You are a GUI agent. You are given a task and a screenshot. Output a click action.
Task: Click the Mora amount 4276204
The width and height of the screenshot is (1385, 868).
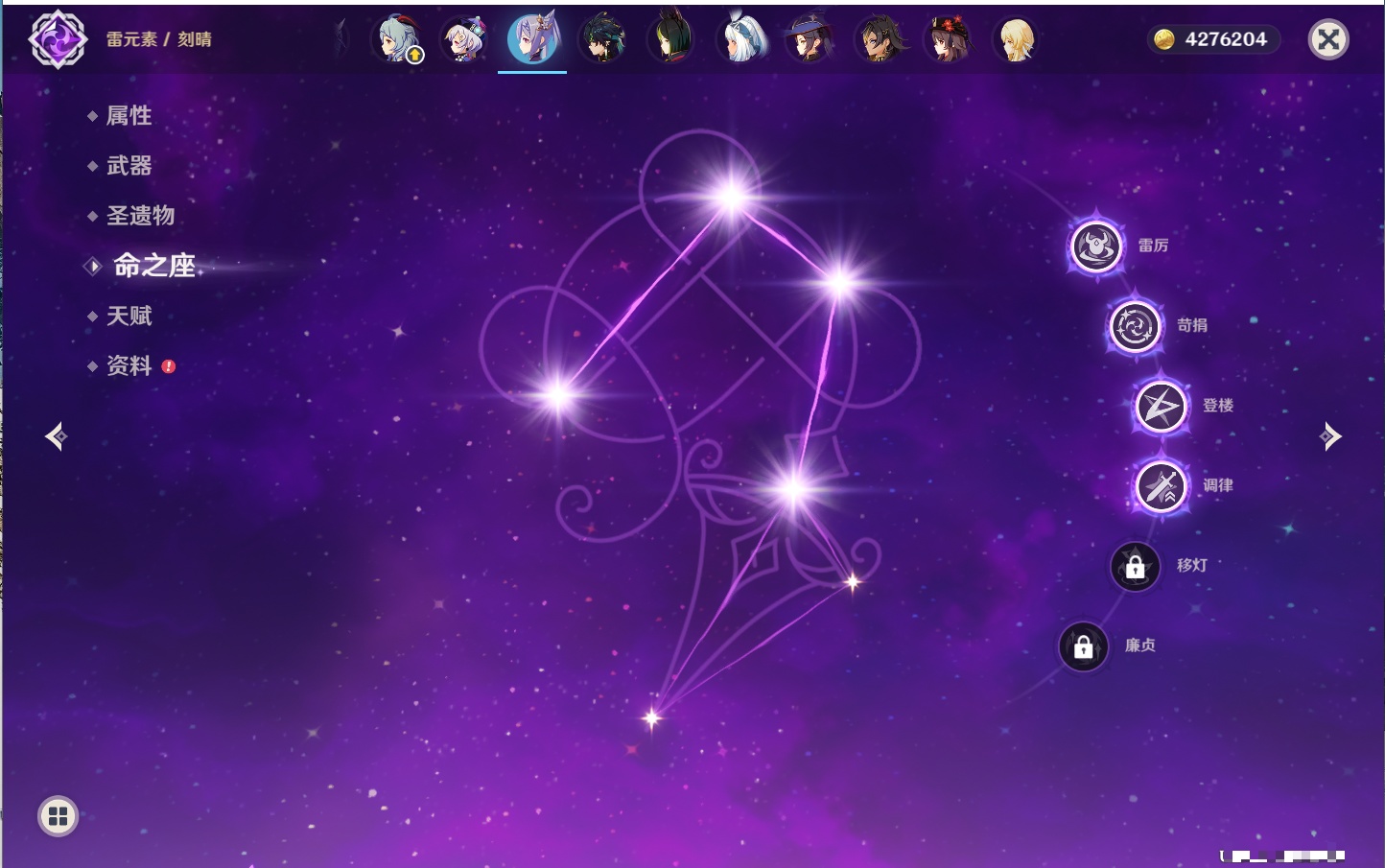[1226, 39]
